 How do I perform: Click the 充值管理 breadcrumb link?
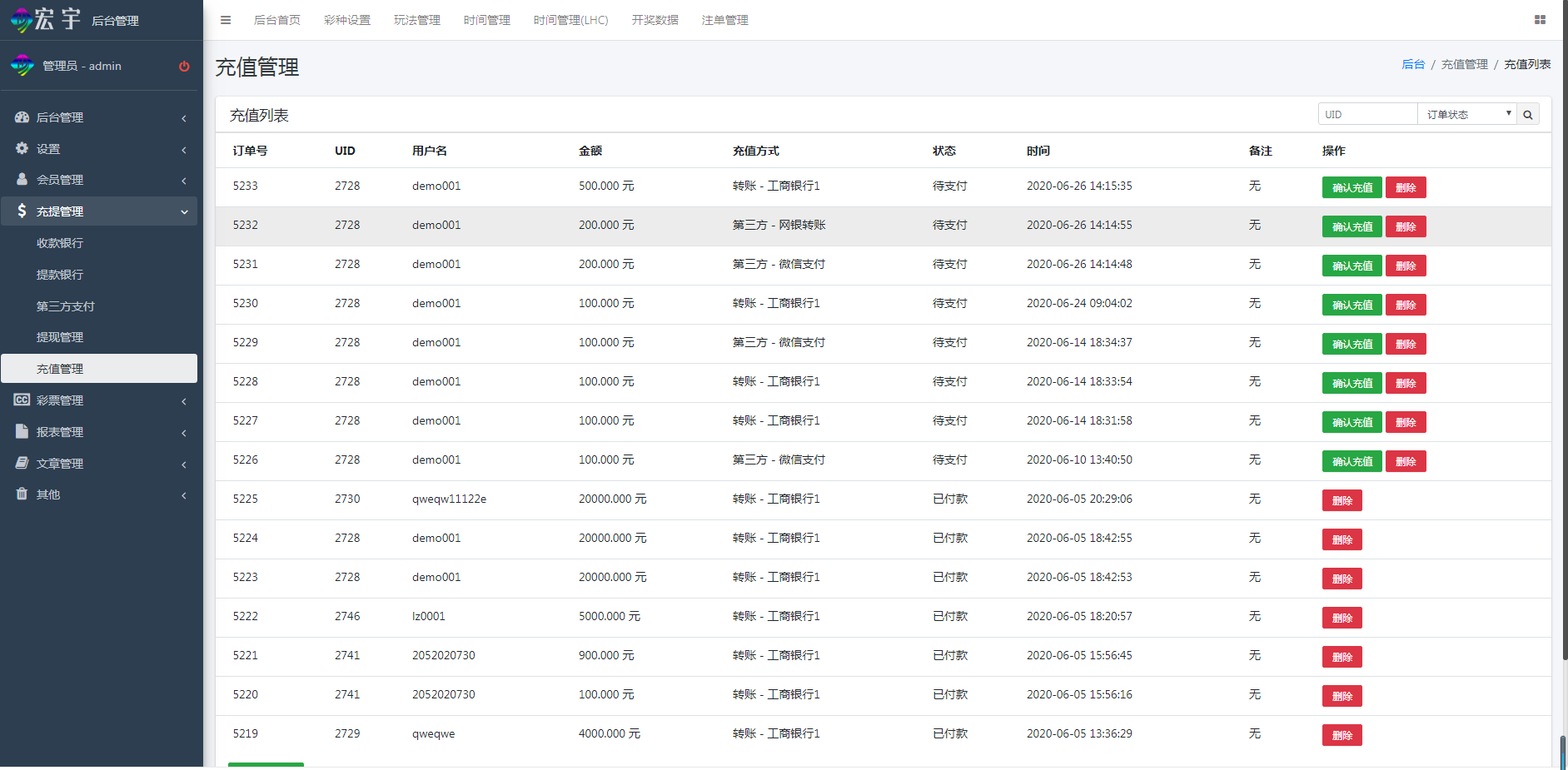point(1465,64)
